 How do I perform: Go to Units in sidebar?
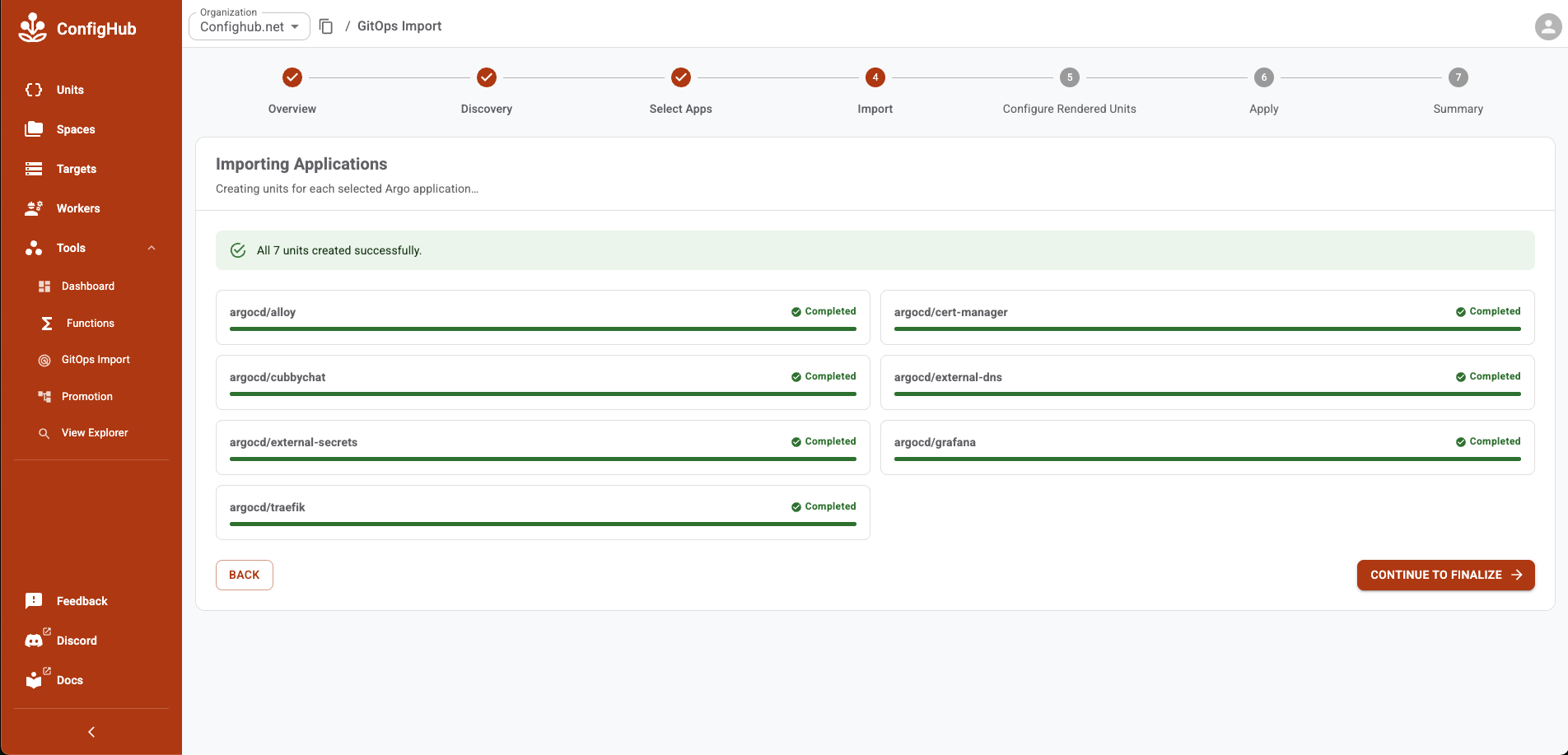pos(70,90)
